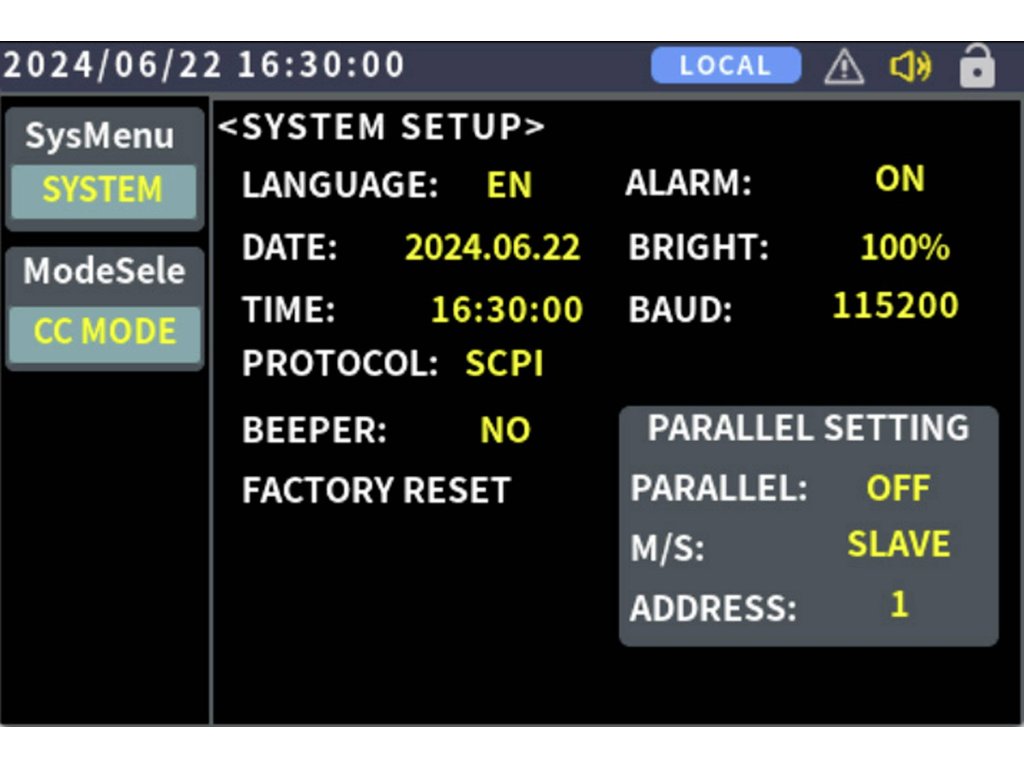
Task: Tap the yellow speaker sound icon
Action: coord(910,67)
